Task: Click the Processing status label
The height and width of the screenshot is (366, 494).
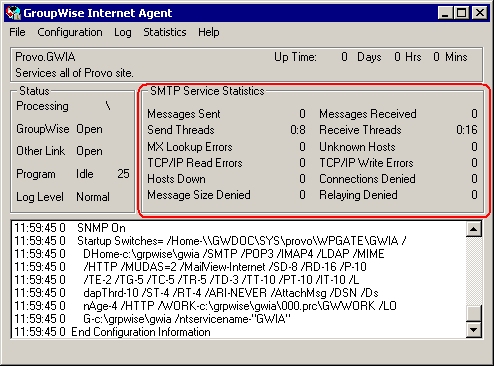Action: (42, 106)
